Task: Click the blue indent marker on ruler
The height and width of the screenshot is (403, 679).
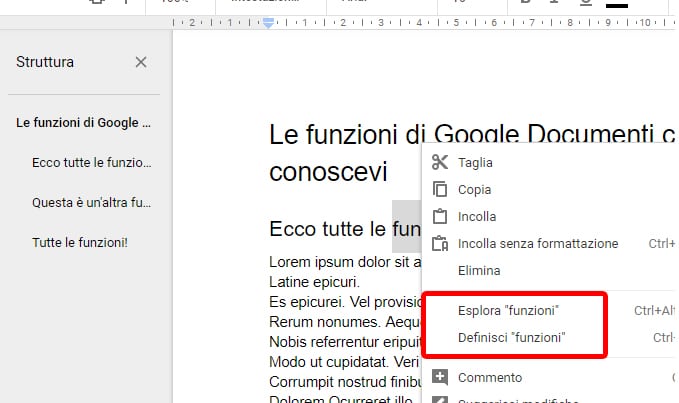Action: [268, 22]
